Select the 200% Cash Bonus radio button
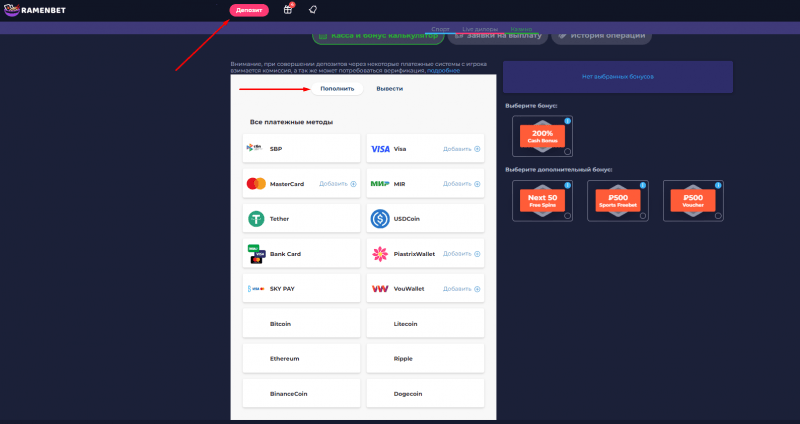Screen dimensions: 800x424 click(x=568, y=151)
